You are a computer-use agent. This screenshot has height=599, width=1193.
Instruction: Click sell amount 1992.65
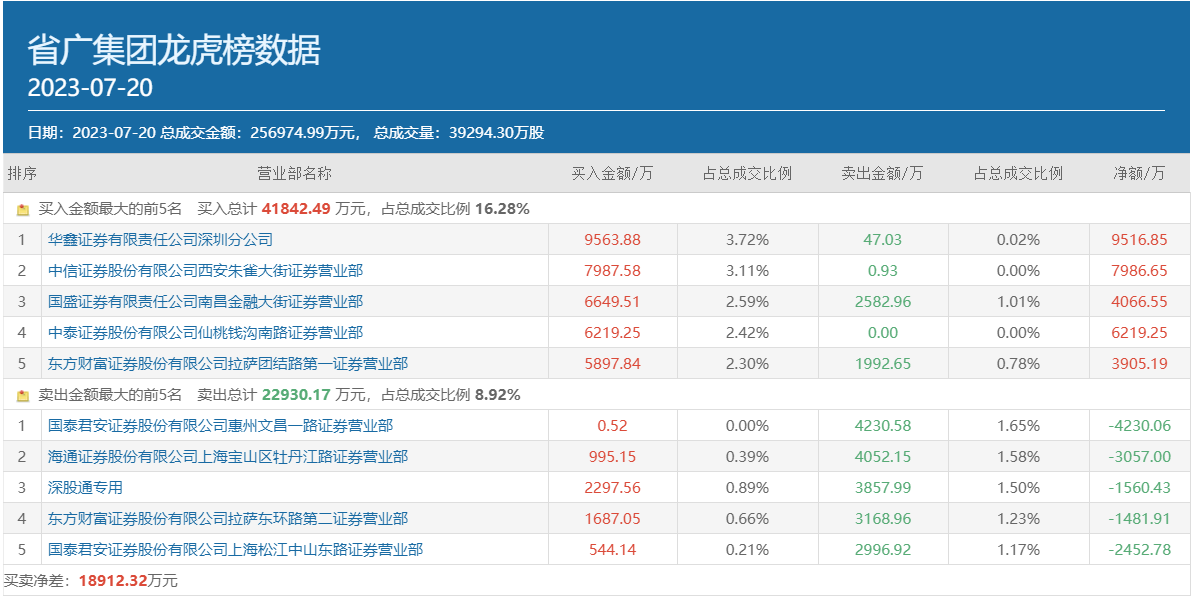(883, 364)
